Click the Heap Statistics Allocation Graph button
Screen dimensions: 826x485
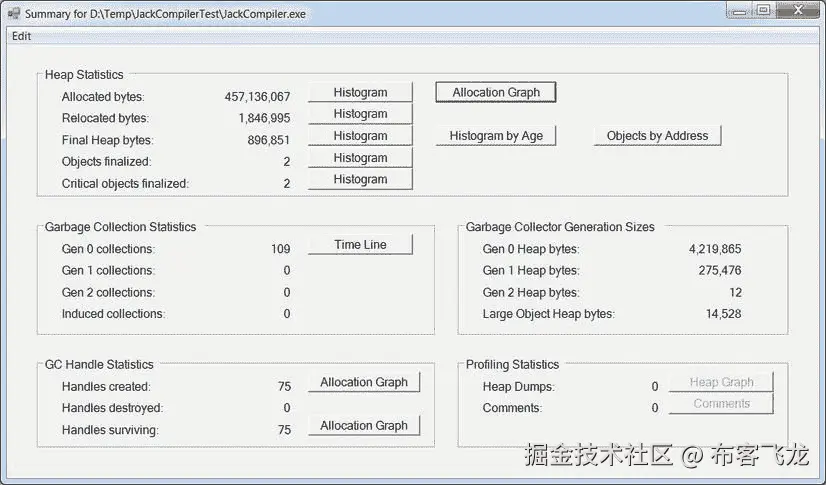[x=496, y=92]
